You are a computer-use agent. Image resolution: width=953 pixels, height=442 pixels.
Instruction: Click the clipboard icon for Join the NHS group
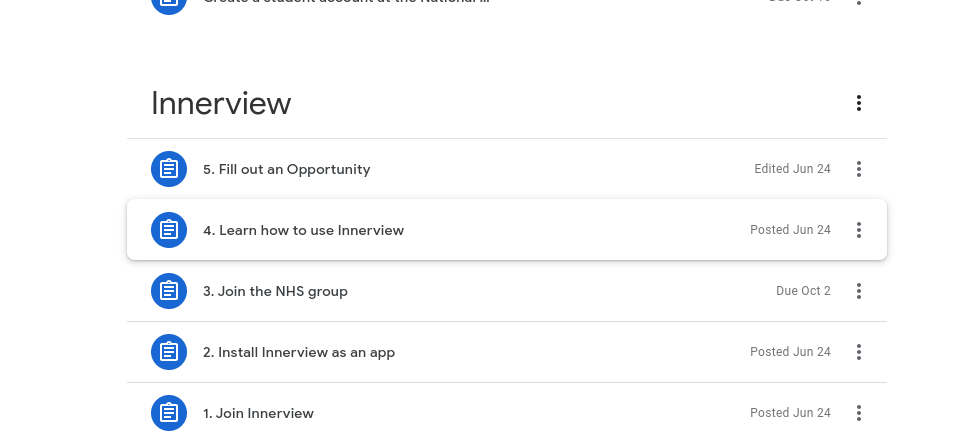[169, 291]
